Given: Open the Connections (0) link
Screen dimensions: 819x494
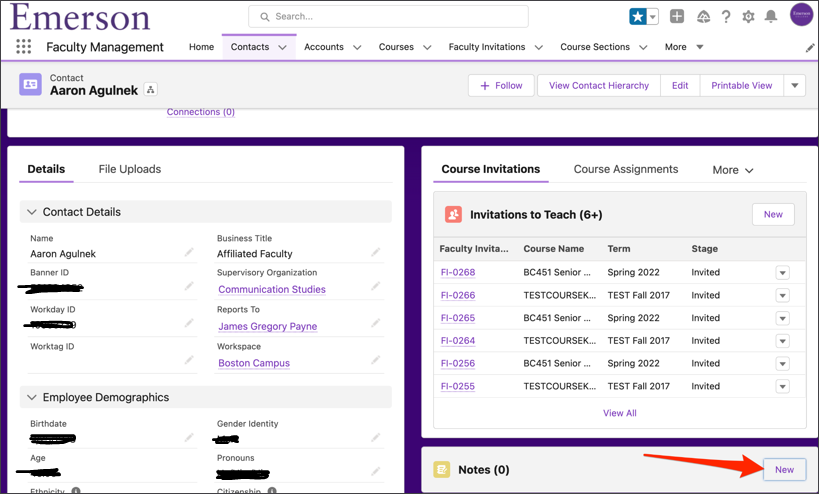Looking at the screenshot, I should (201, 112).
